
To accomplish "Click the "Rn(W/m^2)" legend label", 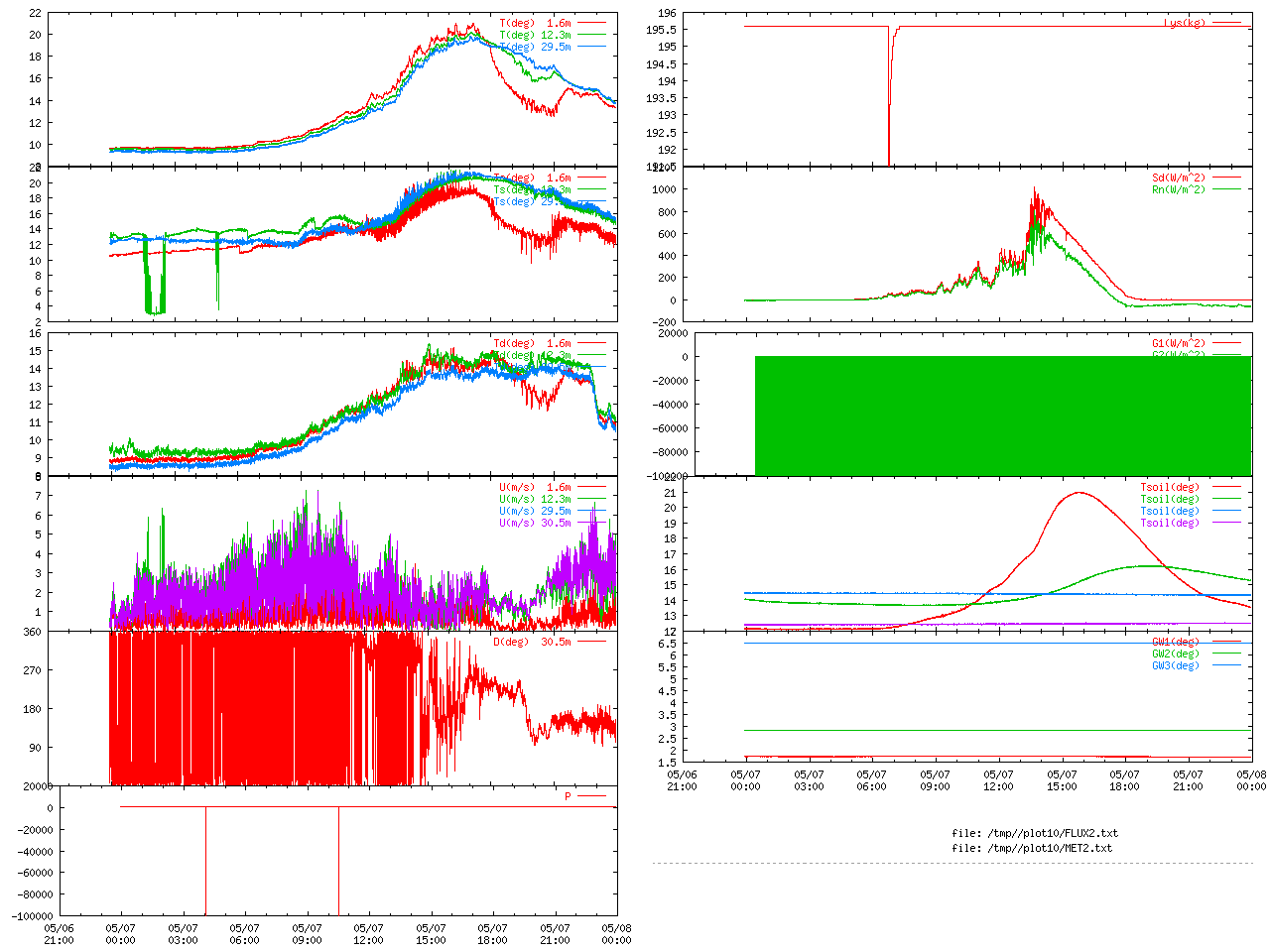I will coord(1179,190).
